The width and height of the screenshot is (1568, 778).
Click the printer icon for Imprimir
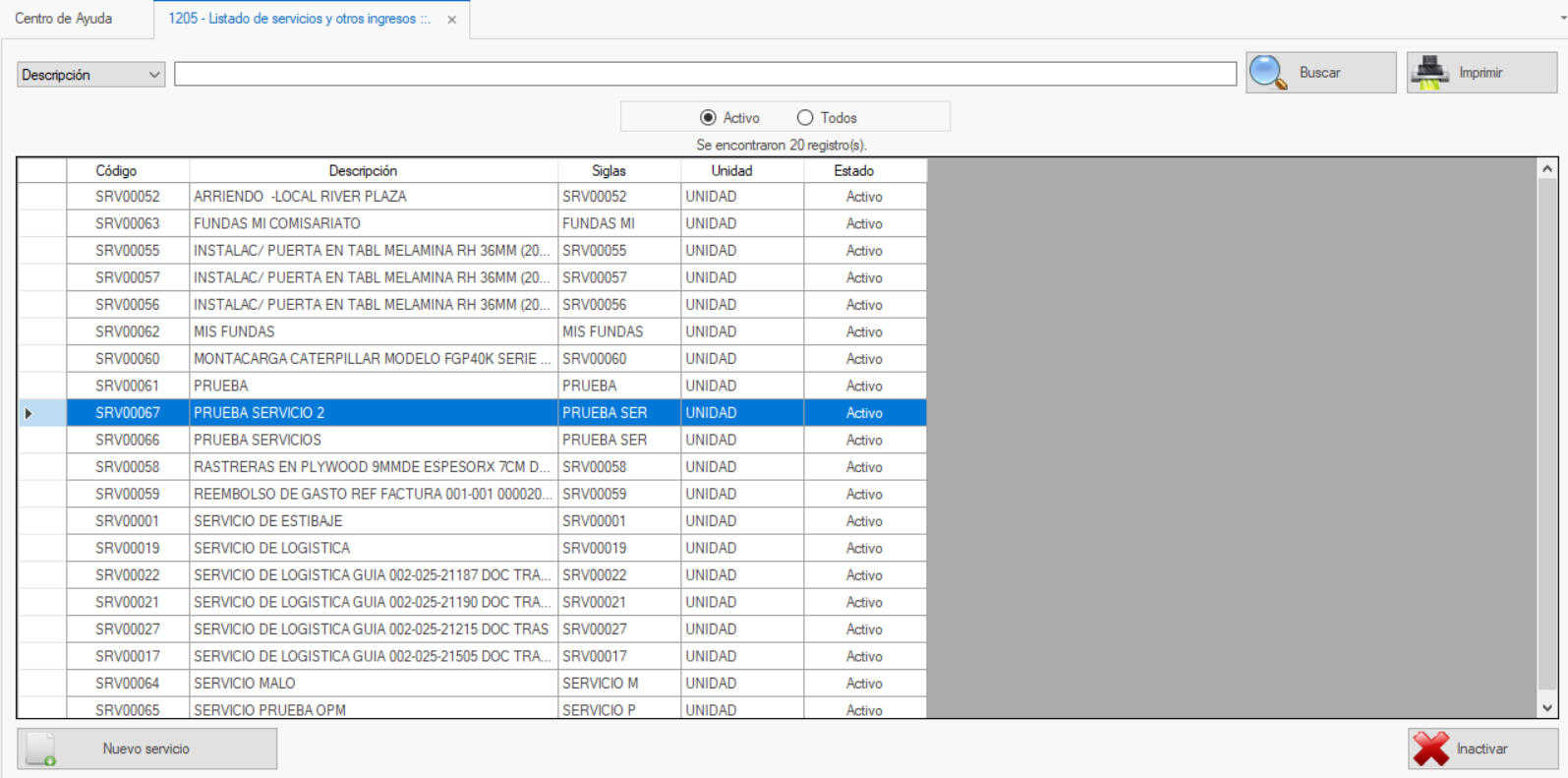(1430, 73)
